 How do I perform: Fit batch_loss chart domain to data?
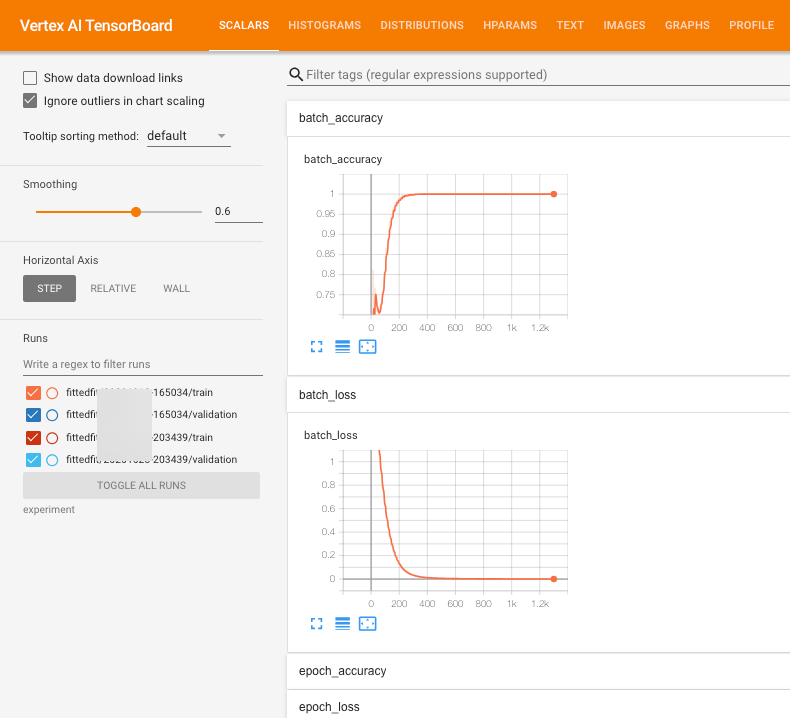(x=367, y=623)
